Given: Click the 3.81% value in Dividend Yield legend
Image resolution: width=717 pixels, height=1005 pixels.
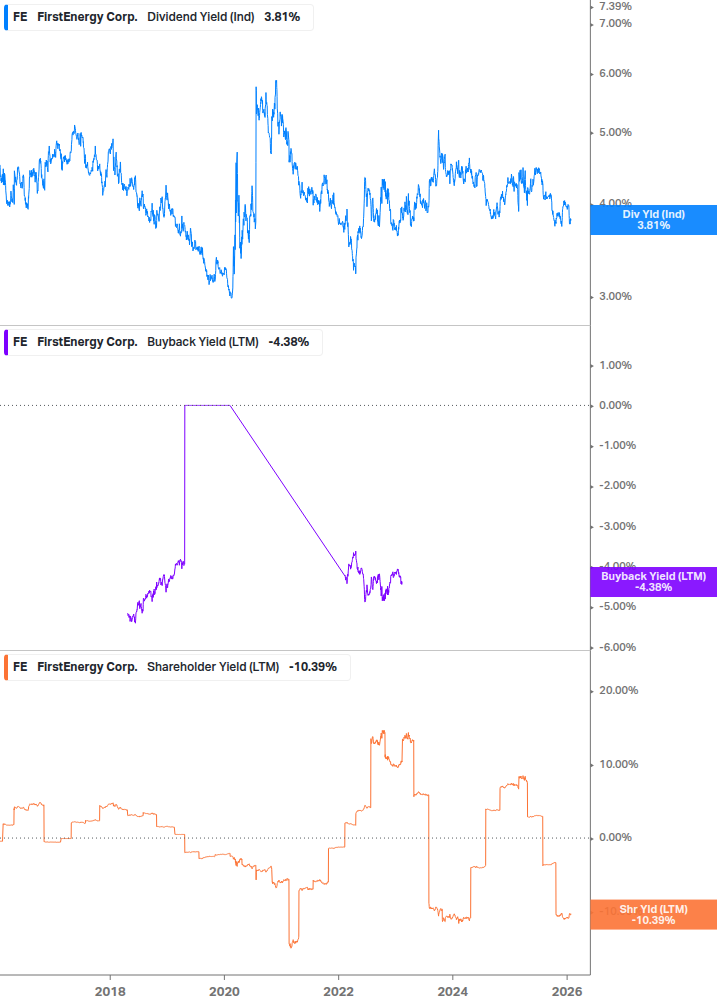Looking at the screenshot, I should coord(282,17).
